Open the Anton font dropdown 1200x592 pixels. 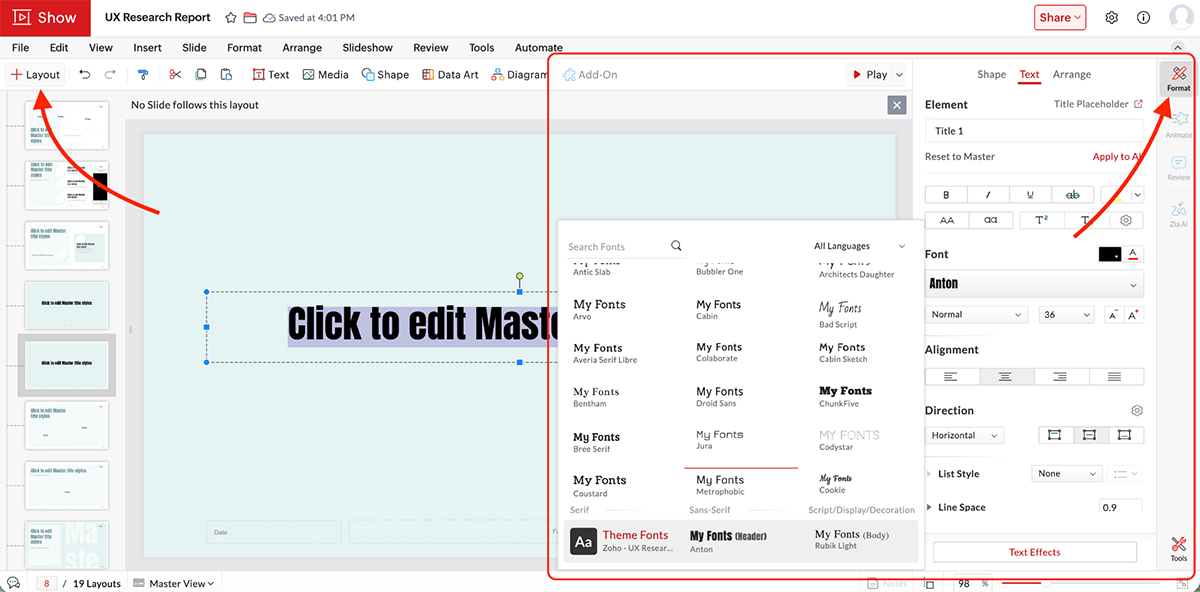pyautogui.click(x=1034, y=283)
